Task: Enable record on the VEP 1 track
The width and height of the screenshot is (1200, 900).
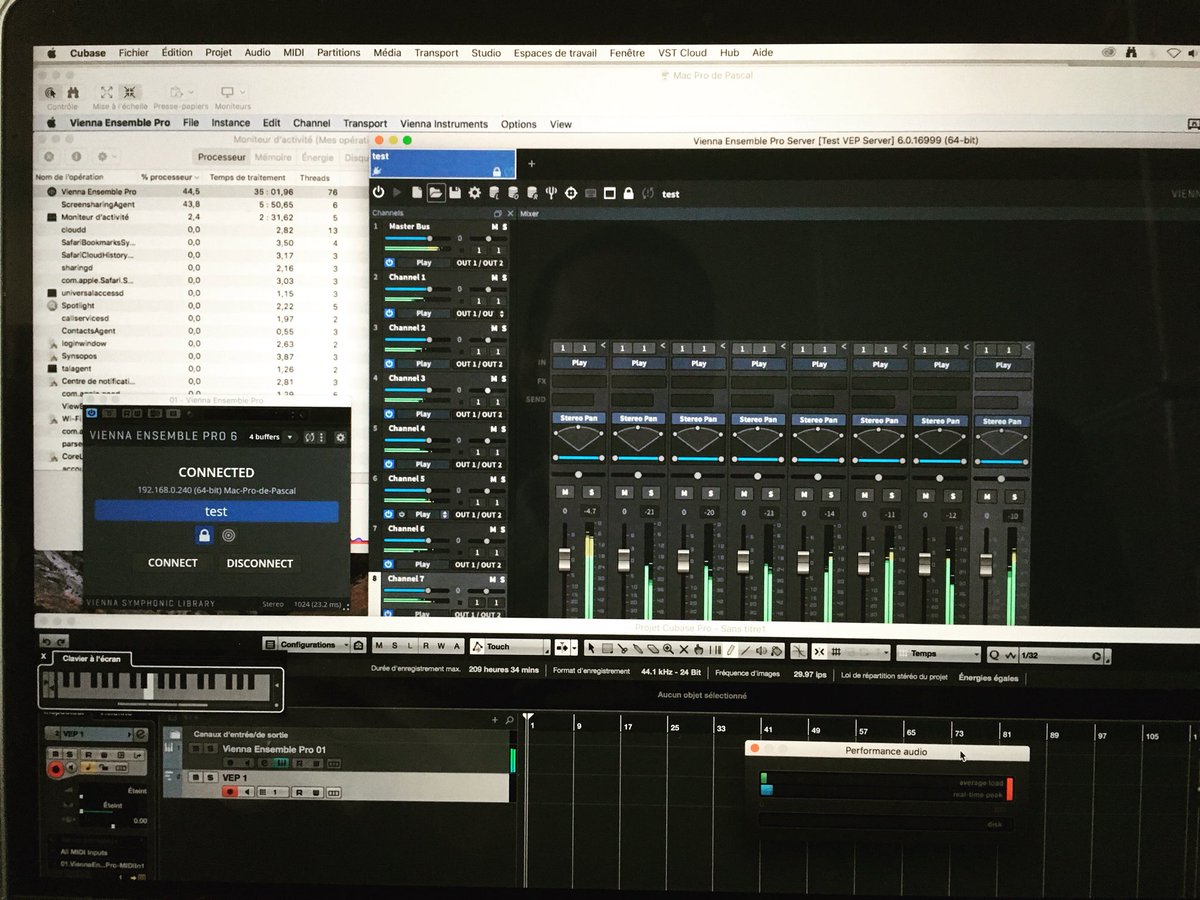Action: tap(230, 792)
